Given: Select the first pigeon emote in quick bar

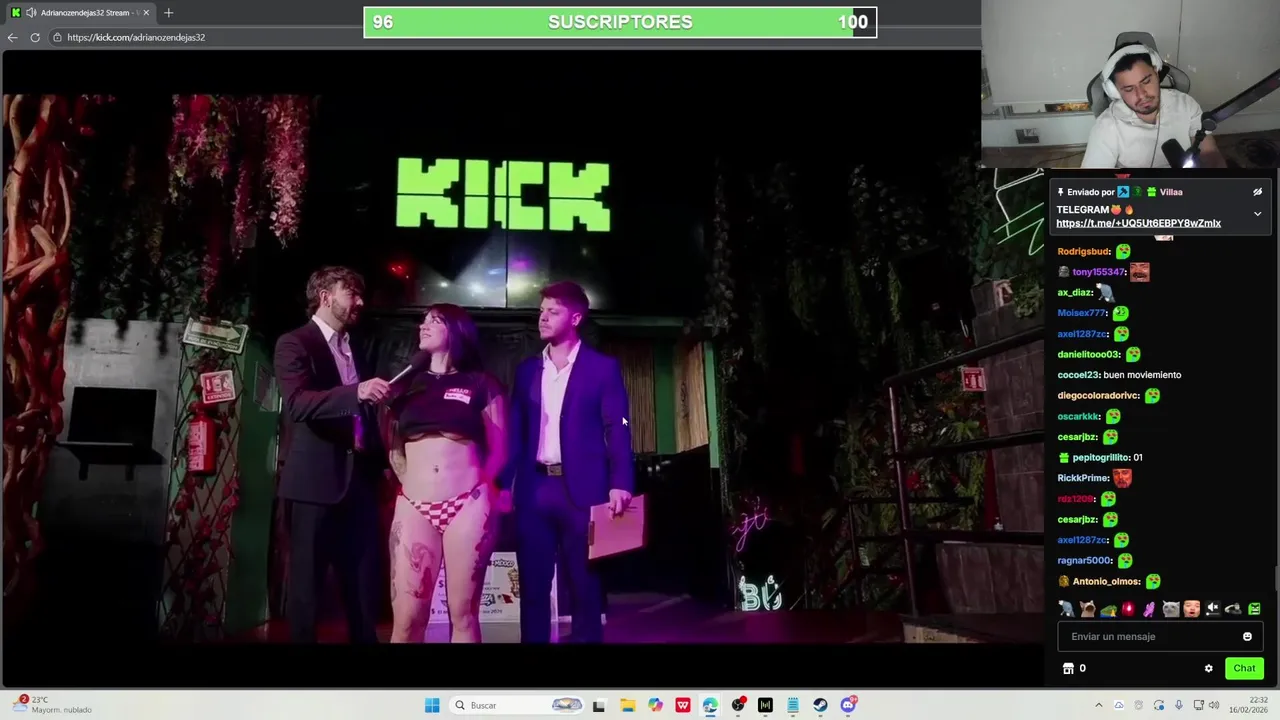Looking at the screenshot, I should coord(1067,608).
